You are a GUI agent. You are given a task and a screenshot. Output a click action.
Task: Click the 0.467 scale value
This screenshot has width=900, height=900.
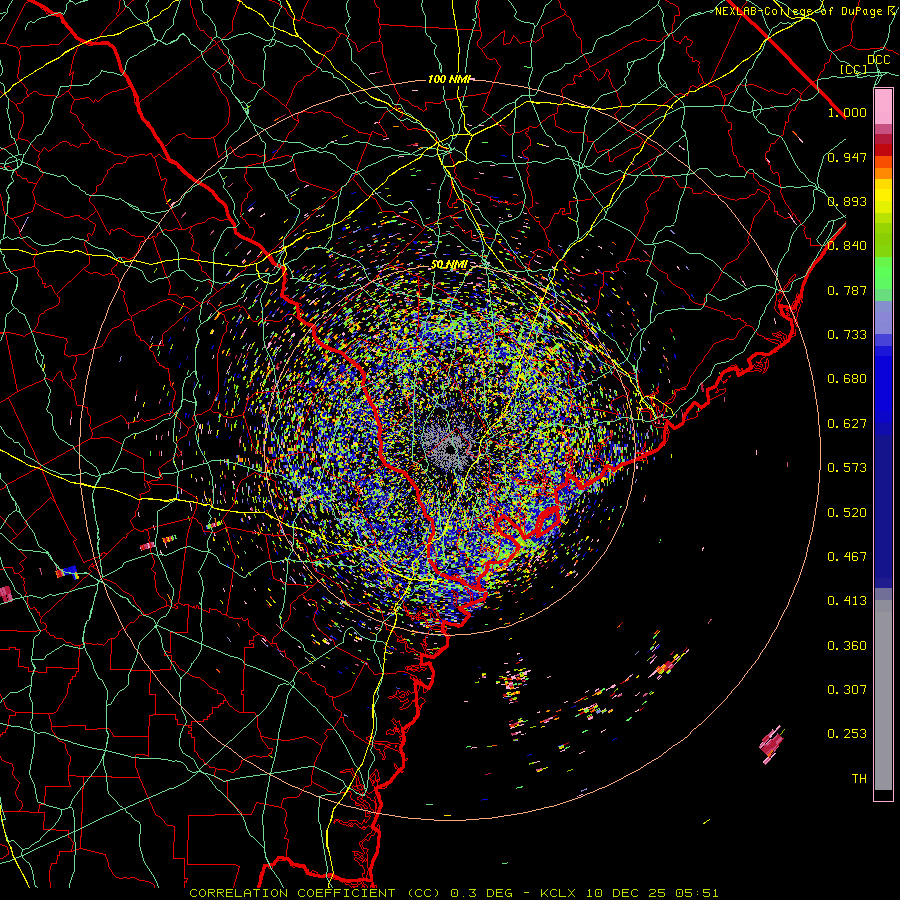click(x=847, y=557)
